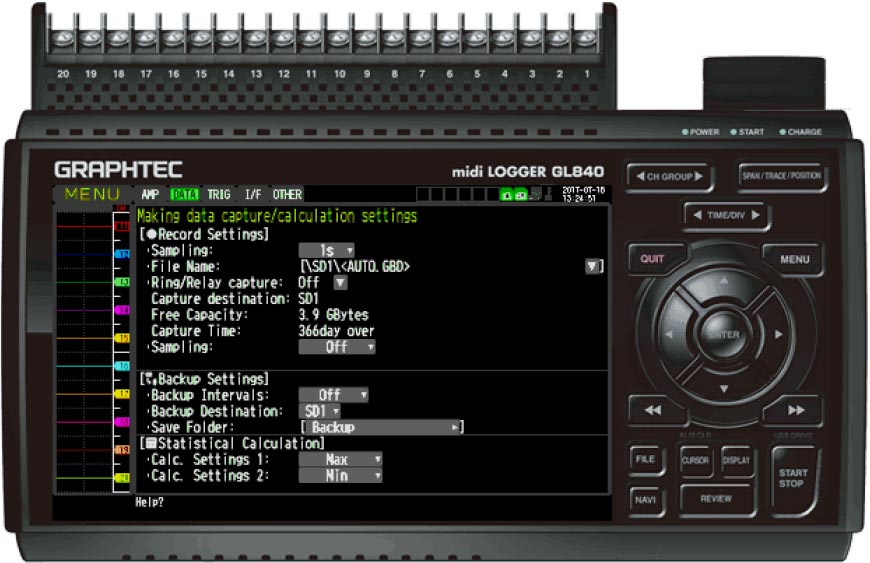The width and height of the screenshot is (870, 563).
Task: Click the terminal screw above number 20
Action: (x=63, y=39)
